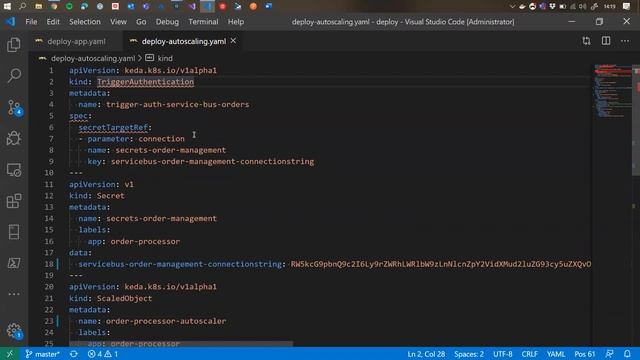Open the volume control in system tray

pos(582,6)
